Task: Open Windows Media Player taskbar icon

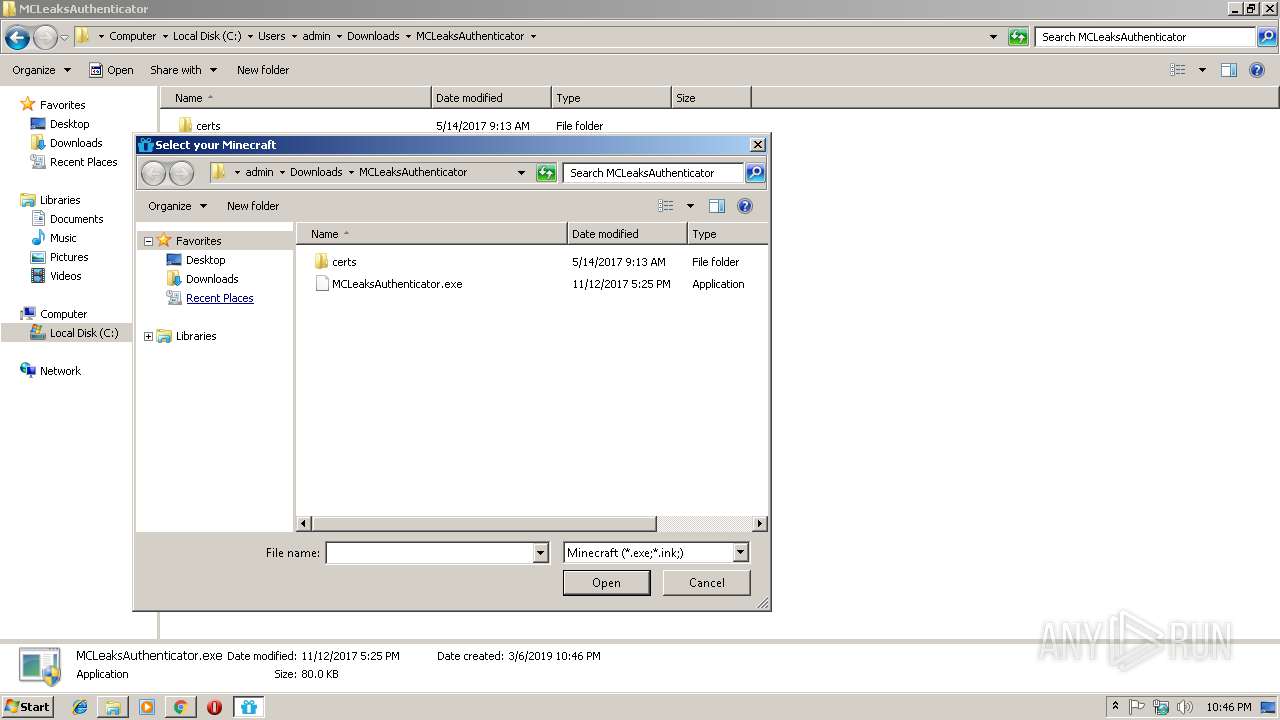Action: [147, 707]
